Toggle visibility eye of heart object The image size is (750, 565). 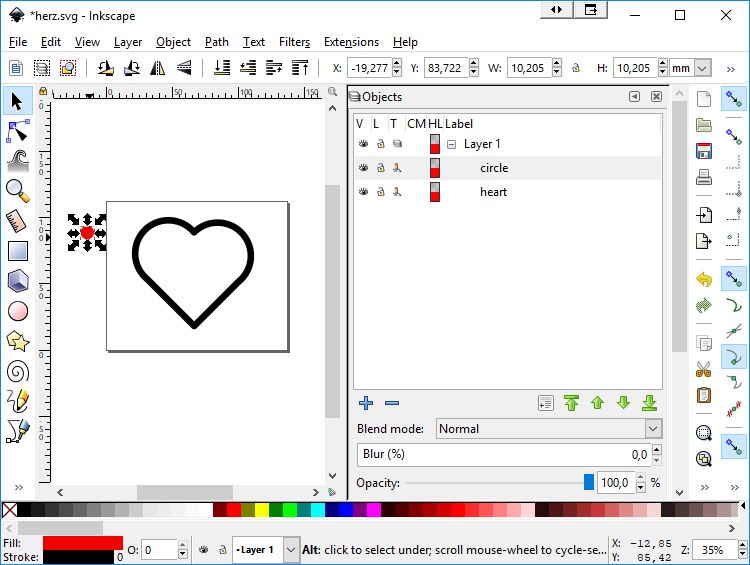364,191
